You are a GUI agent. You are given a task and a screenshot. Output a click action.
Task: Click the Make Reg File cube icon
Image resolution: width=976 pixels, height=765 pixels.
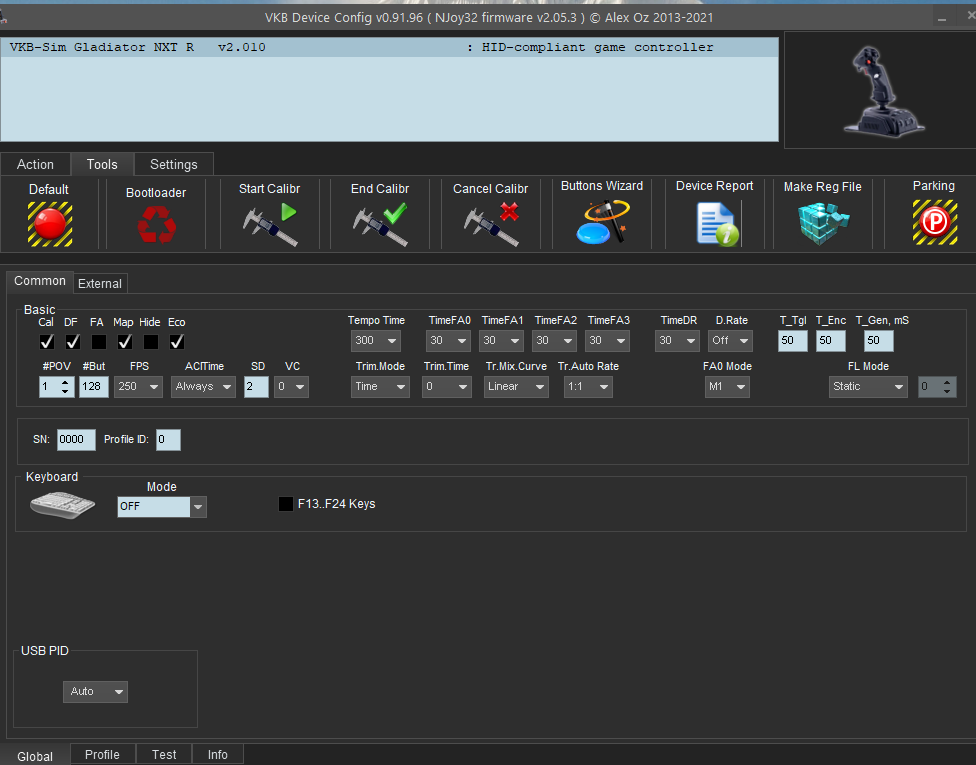click(823, 223)
